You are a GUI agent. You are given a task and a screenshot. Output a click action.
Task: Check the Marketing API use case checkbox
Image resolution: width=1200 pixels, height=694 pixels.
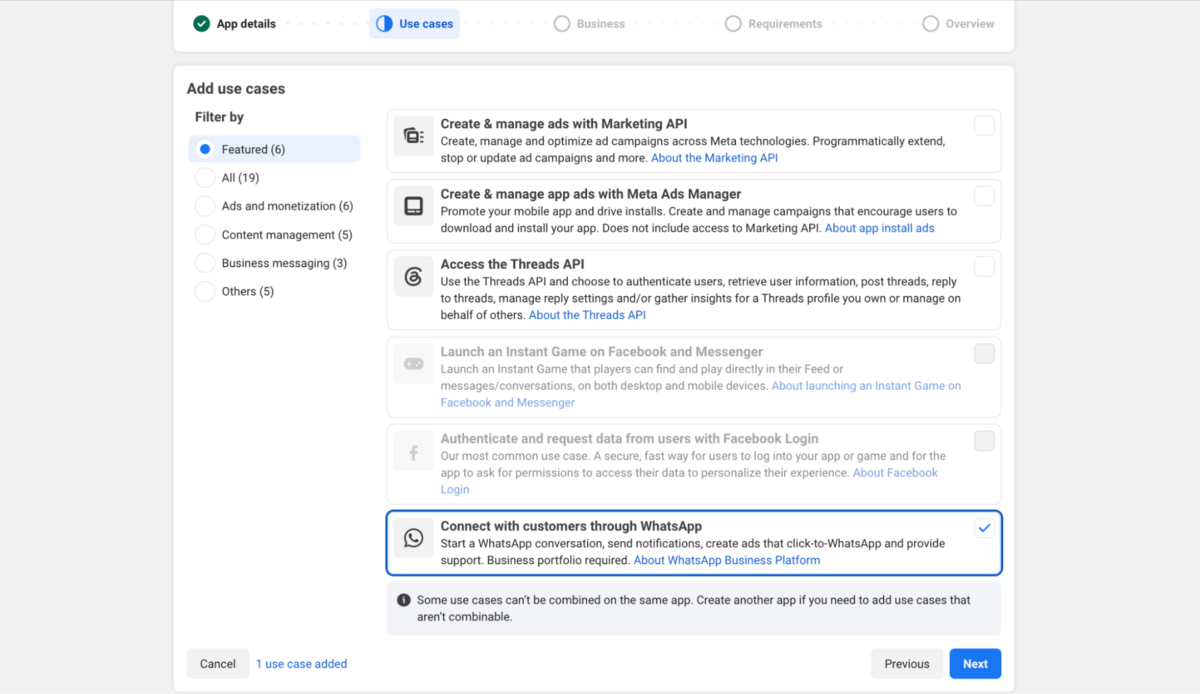984,126
